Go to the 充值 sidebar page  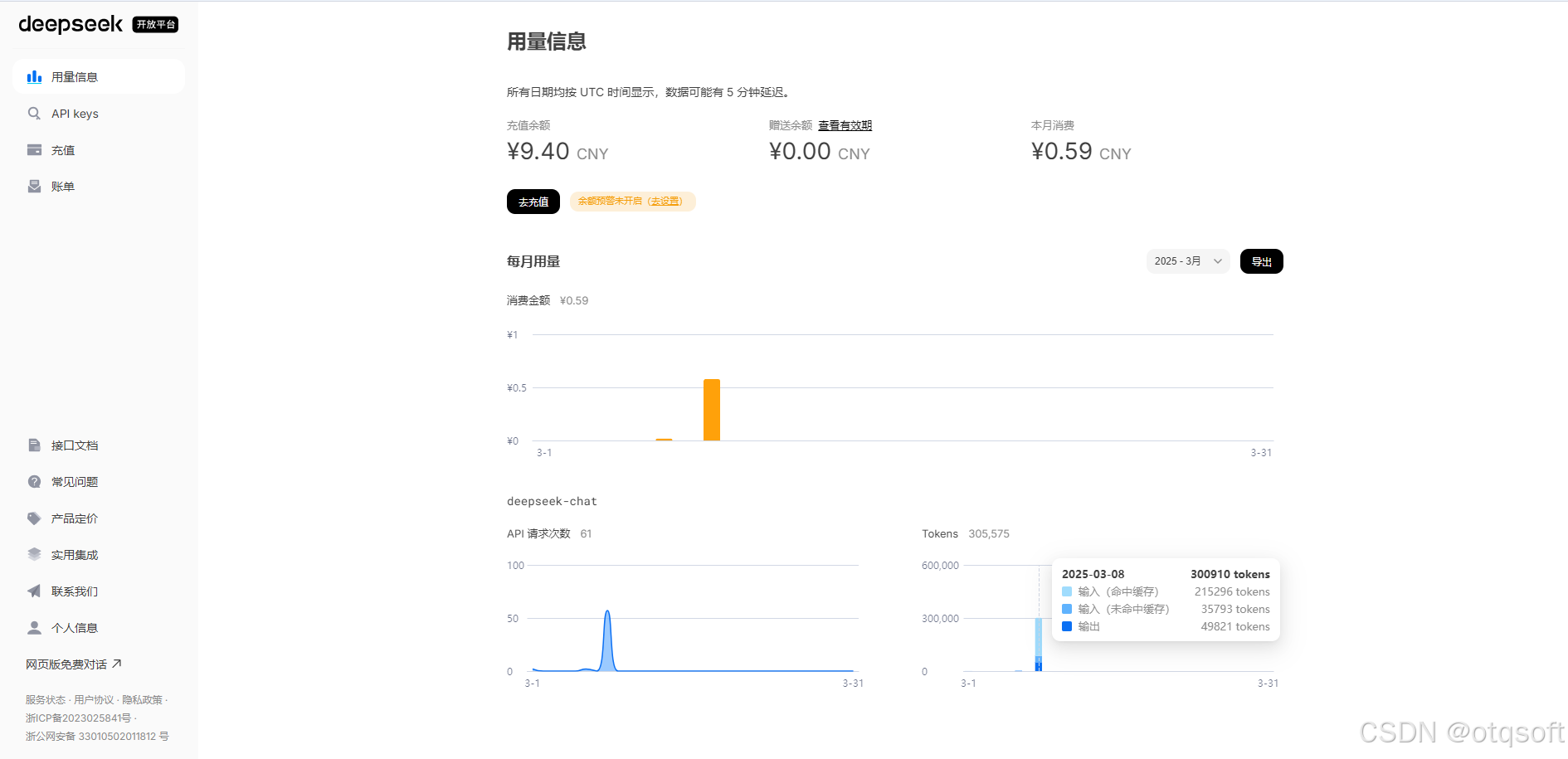click(x=99, y=150)
